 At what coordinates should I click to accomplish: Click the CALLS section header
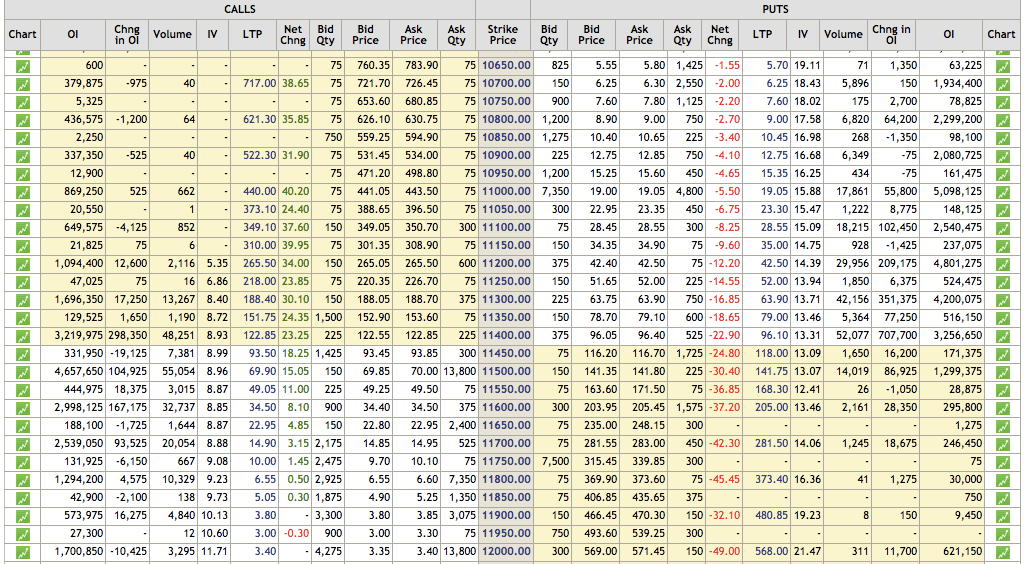click(x=240, y=9)
